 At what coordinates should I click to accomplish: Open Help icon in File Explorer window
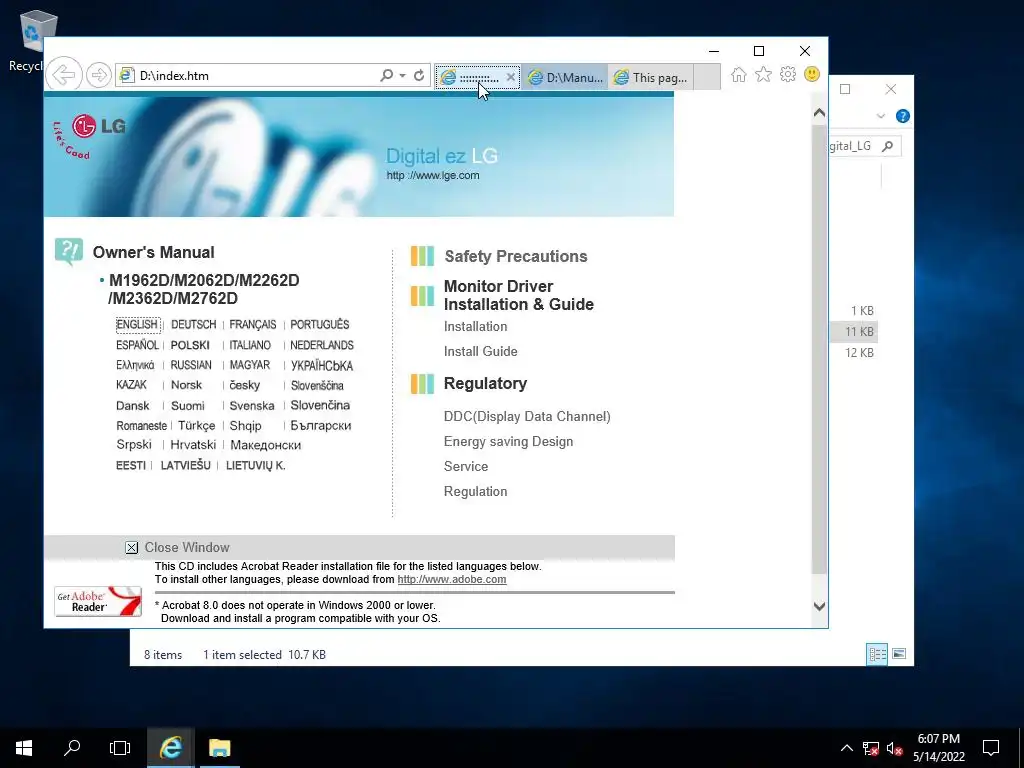click(903, 116)
